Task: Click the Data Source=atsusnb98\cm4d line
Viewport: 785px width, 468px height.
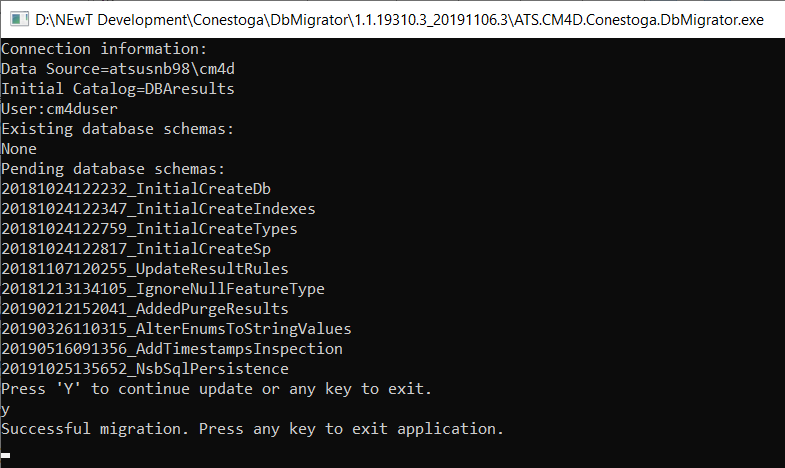Action: pyautogui.click(x=118, y=69)
